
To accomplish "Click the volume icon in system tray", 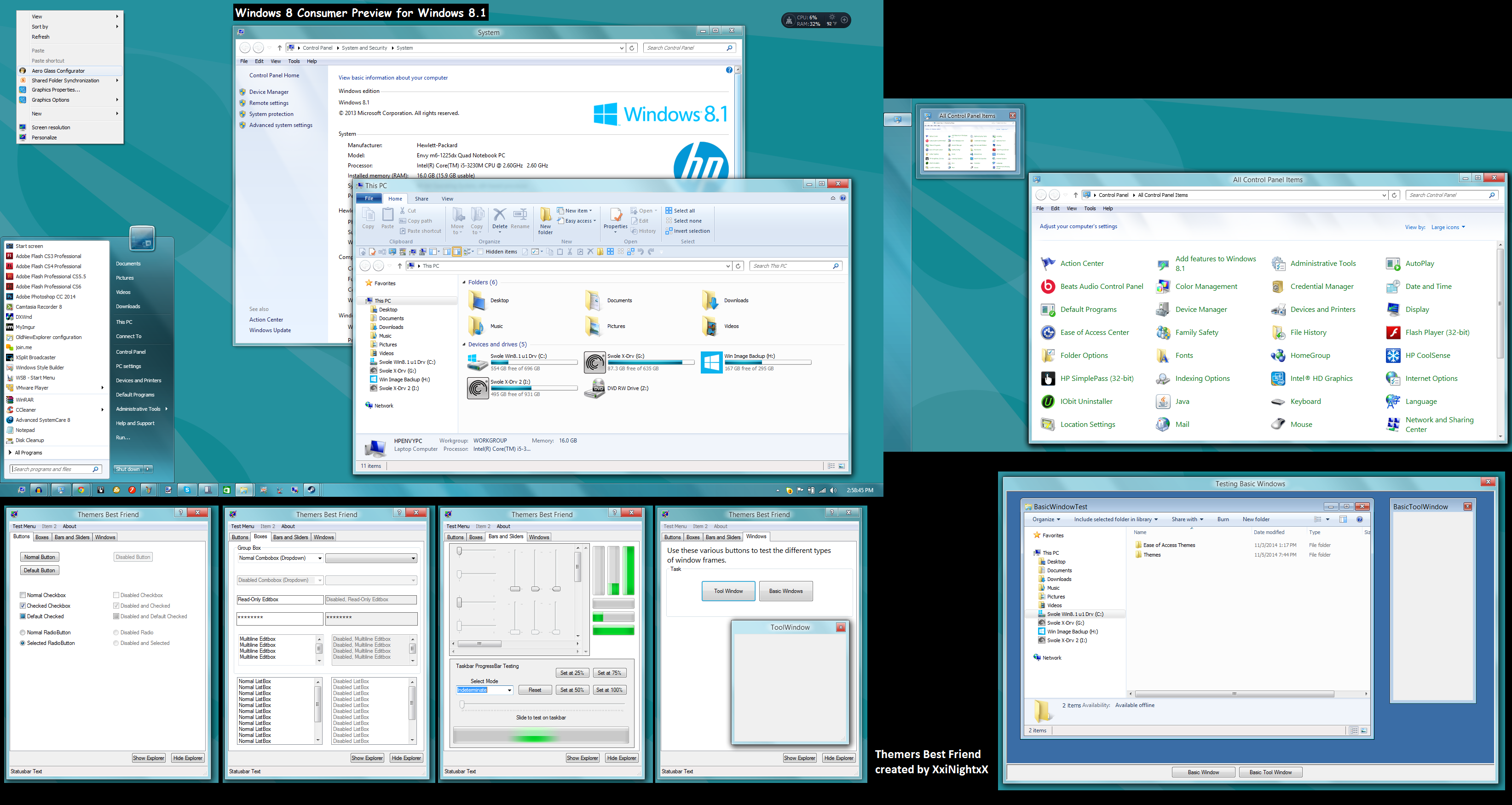I will (x=833, y=490).
